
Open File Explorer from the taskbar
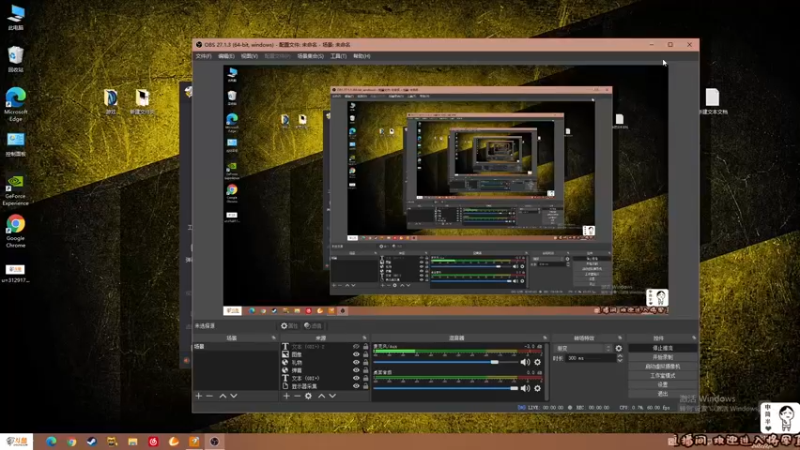[133, 441]
